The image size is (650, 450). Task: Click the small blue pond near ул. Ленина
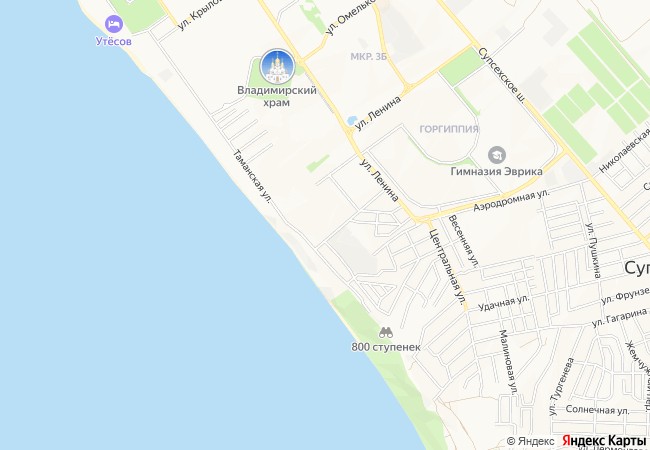(352, 121)
